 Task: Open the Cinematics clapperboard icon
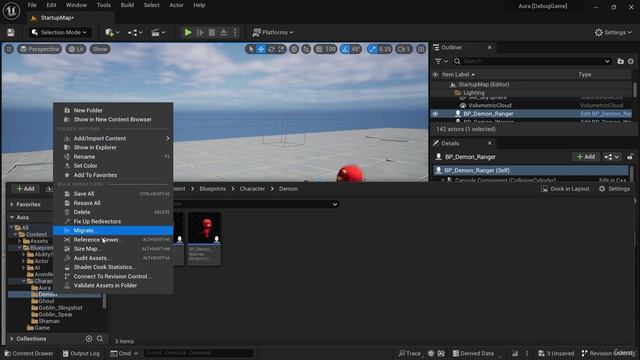[x=158, y=32]
